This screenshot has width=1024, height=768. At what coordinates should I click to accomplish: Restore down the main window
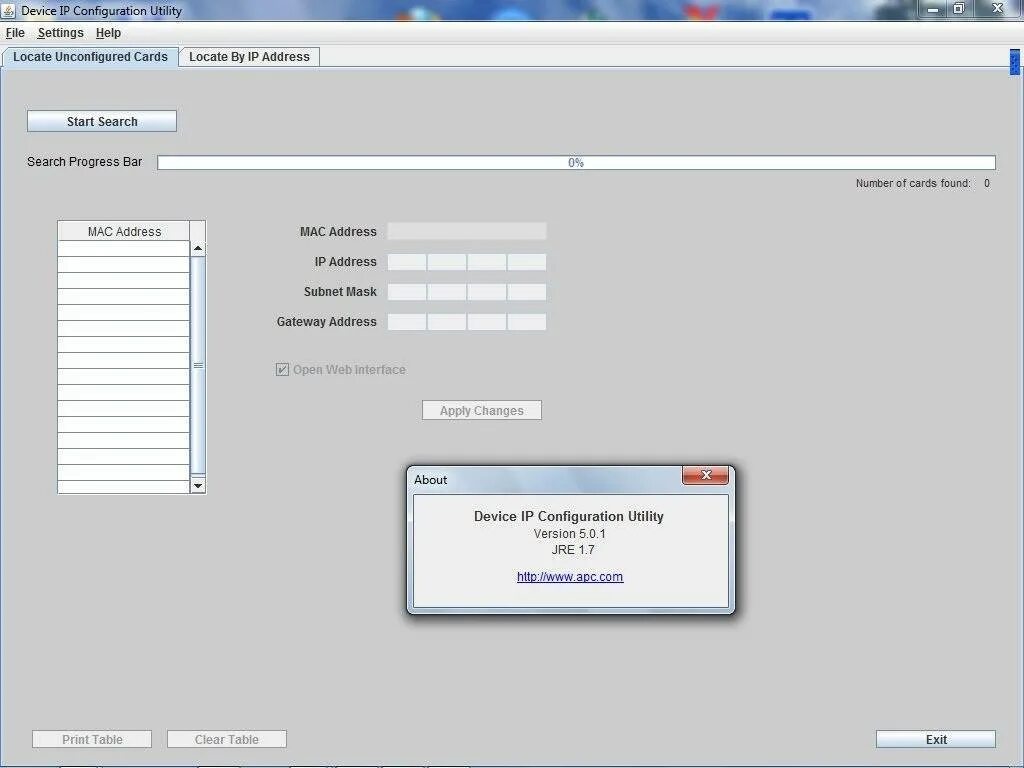pos(959,8)
